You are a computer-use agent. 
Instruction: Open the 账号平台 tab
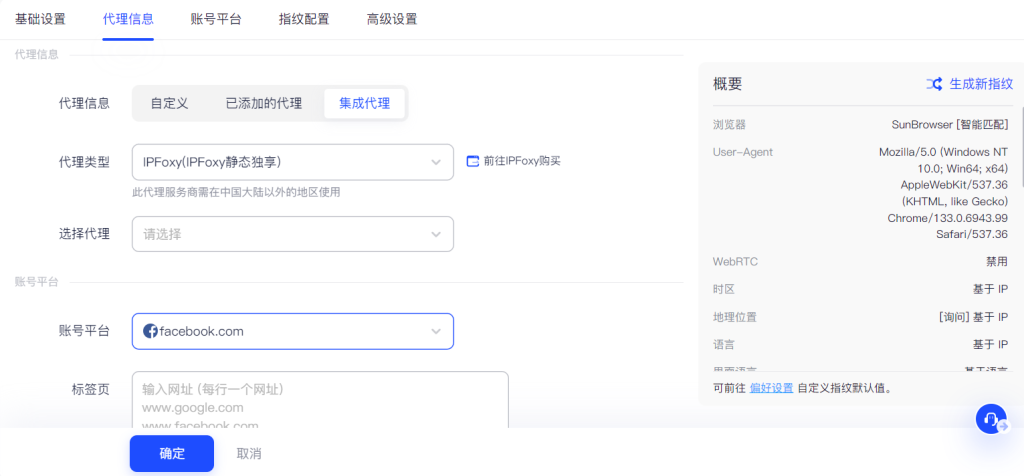click(216, 19)
